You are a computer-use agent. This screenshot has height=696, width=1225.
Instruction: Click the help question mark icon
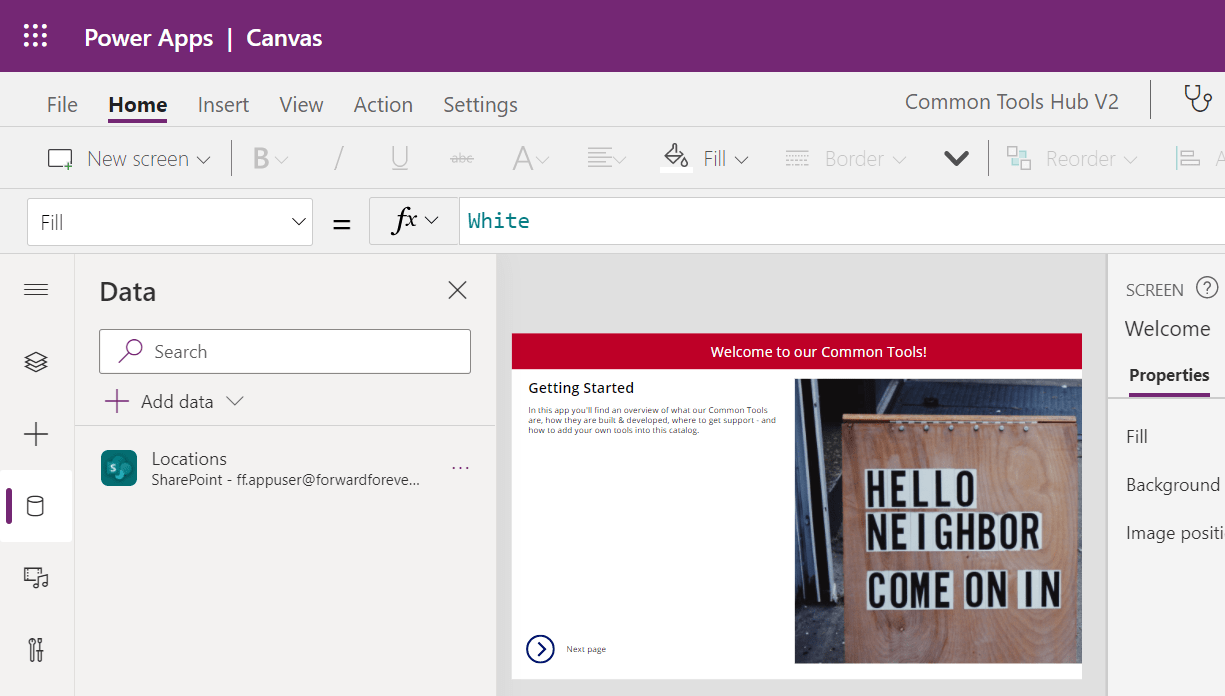click(x=1207, y=289)
